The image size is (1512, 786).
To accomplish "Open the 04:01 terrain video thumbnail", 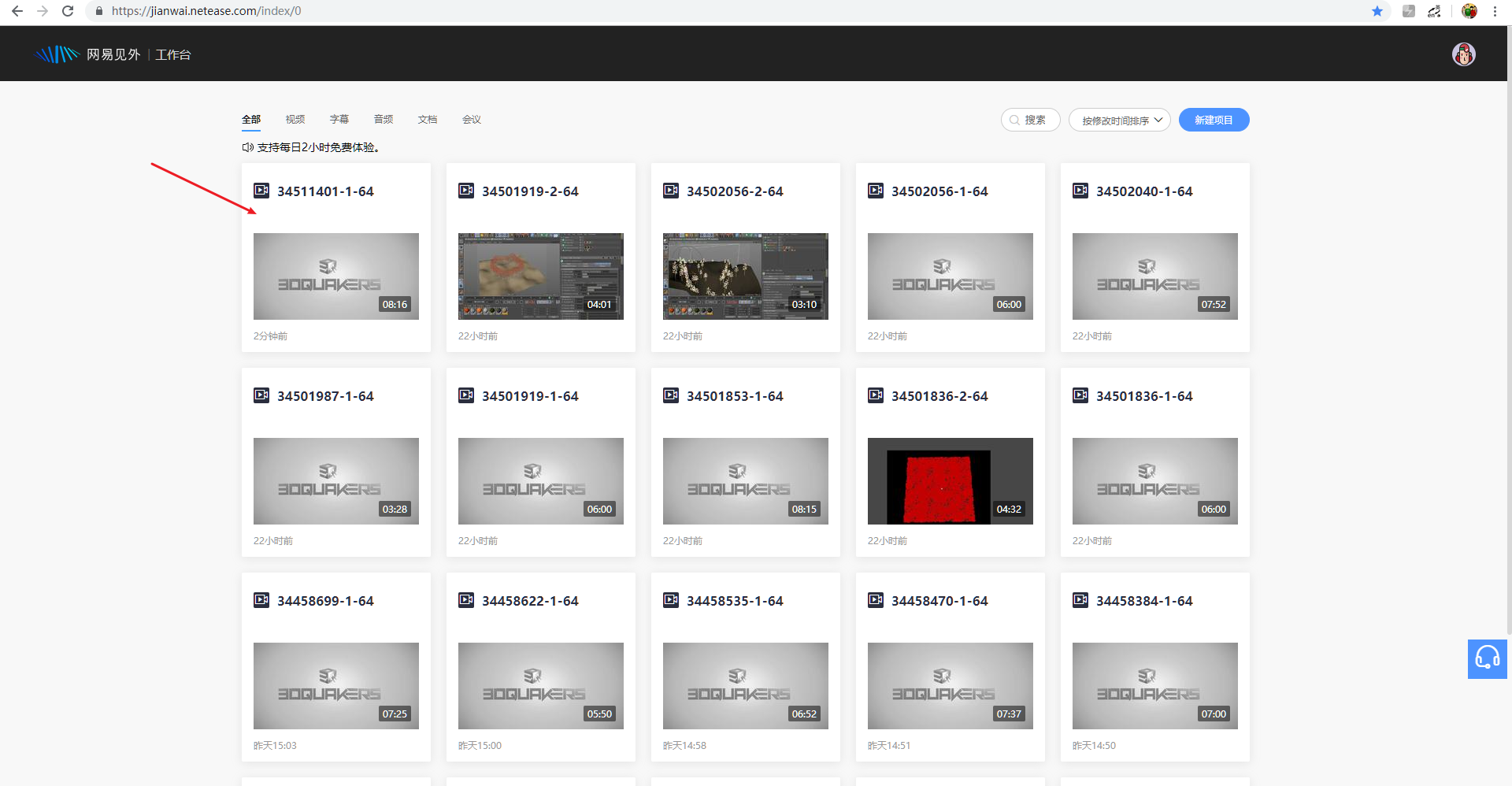I will (x=541, y=276).
